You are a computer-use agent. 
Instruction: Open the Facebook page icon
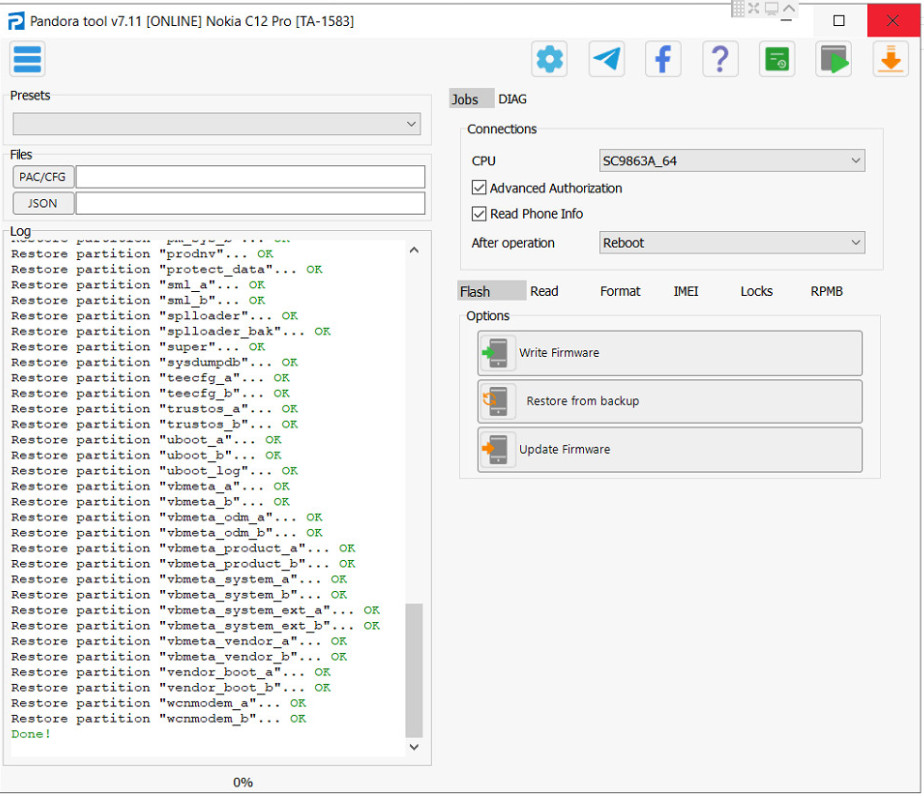[663, 59]
